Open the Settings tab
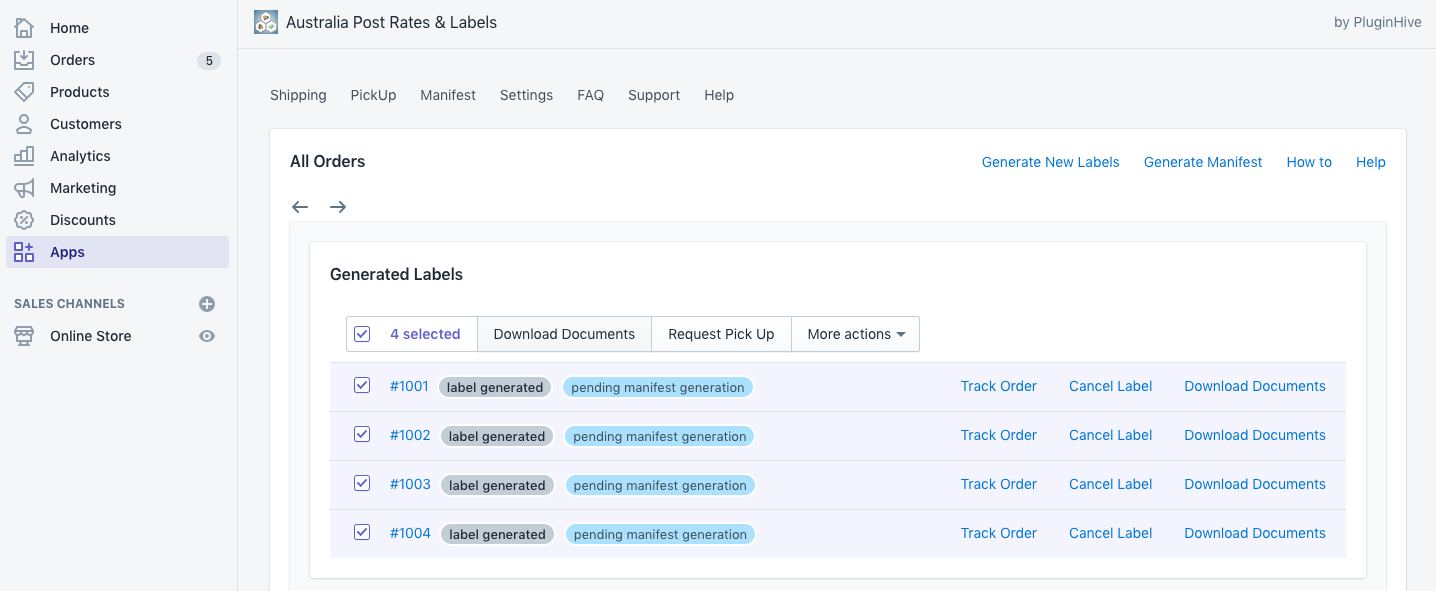Viewport: 1436px width, 591px height. (526, 95)
